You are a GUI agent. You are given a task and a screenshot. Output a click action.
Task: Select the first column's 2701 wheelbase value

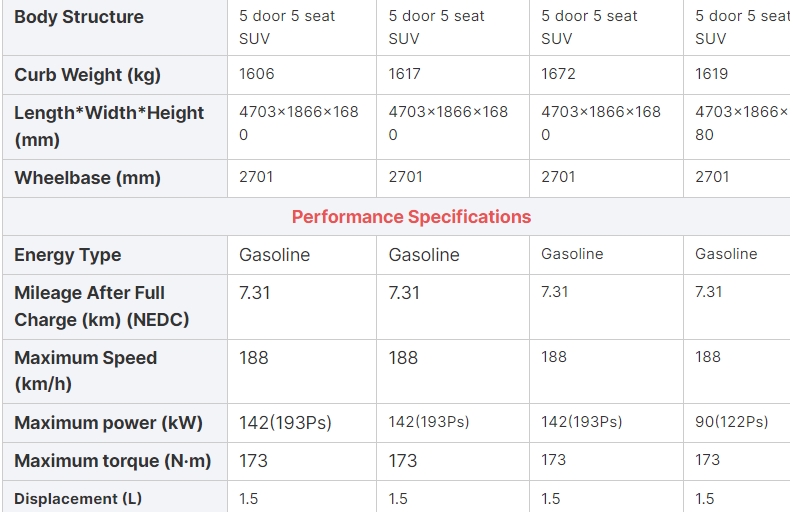pyautogui.click(x=257, y=177)
